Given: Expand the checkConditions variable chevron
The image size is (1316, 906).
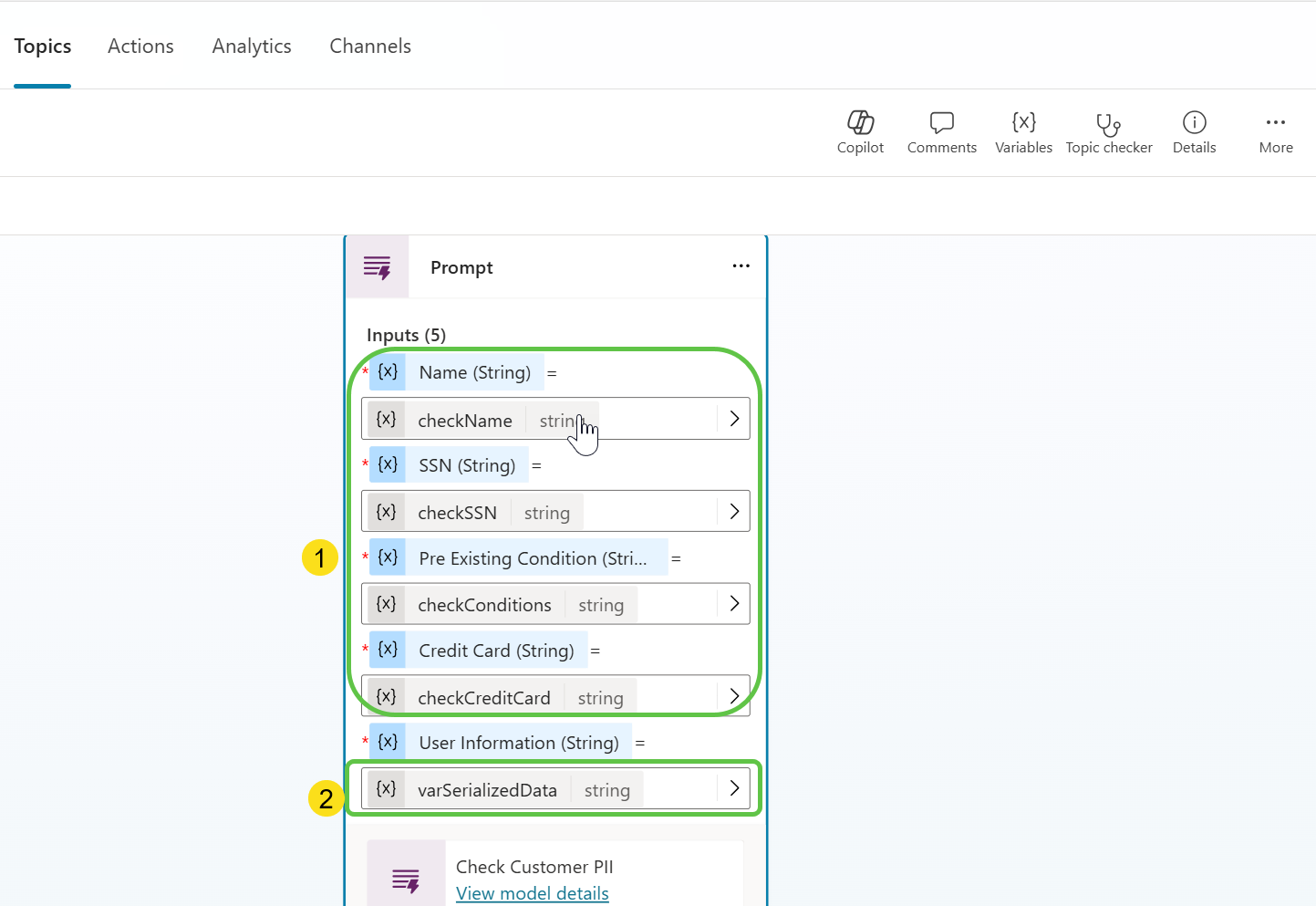Looking at the screenshot, I should click(734, 603).
